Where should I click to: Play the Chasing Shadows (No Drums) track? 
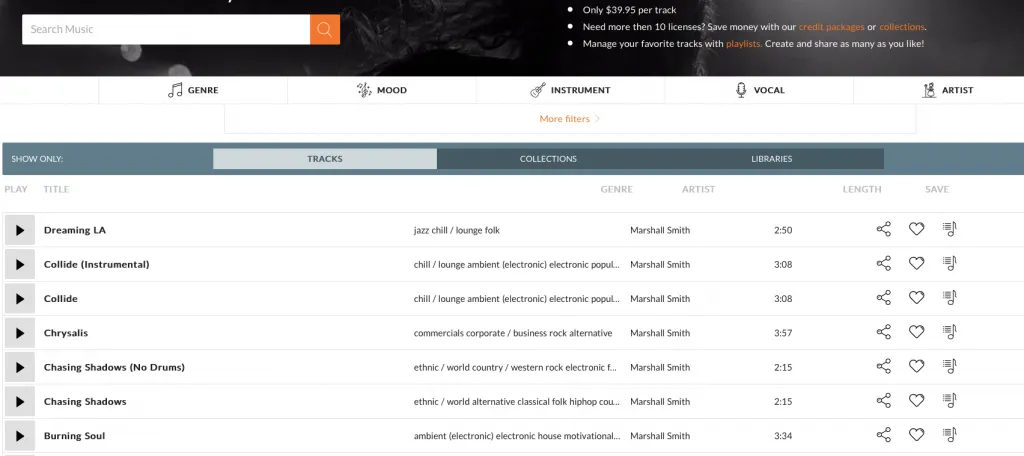pyautogui.click(x=20, y=367)
